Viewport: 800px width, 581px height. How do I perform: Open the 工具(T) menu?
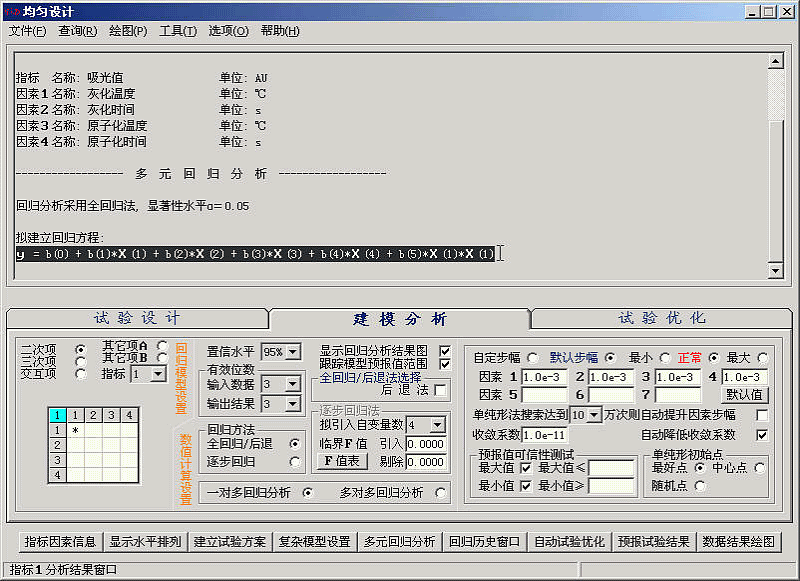(x=178, y=31)
